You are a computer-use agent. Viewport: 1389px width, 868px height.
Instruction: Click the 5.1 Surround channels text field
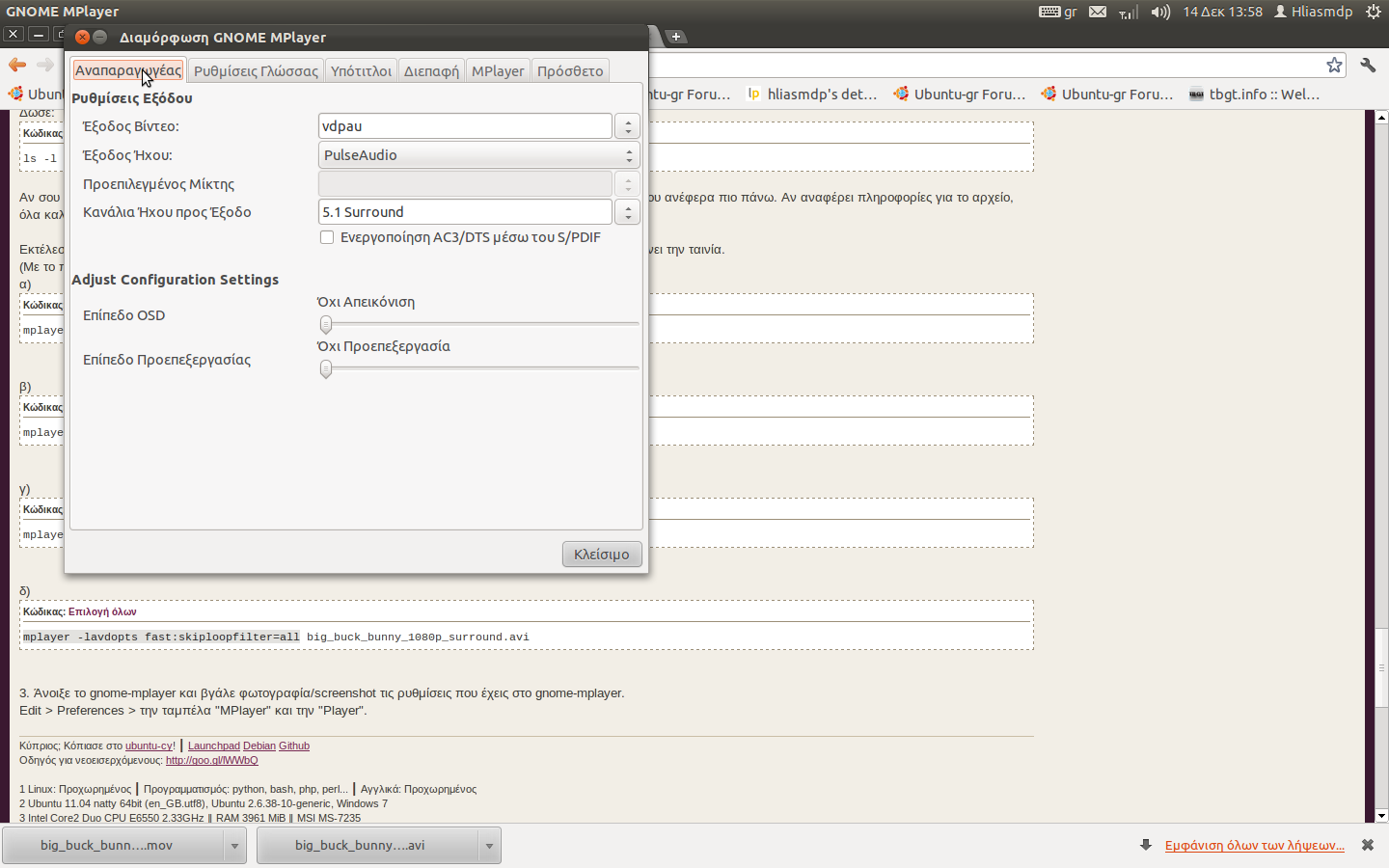click(465, 212)
